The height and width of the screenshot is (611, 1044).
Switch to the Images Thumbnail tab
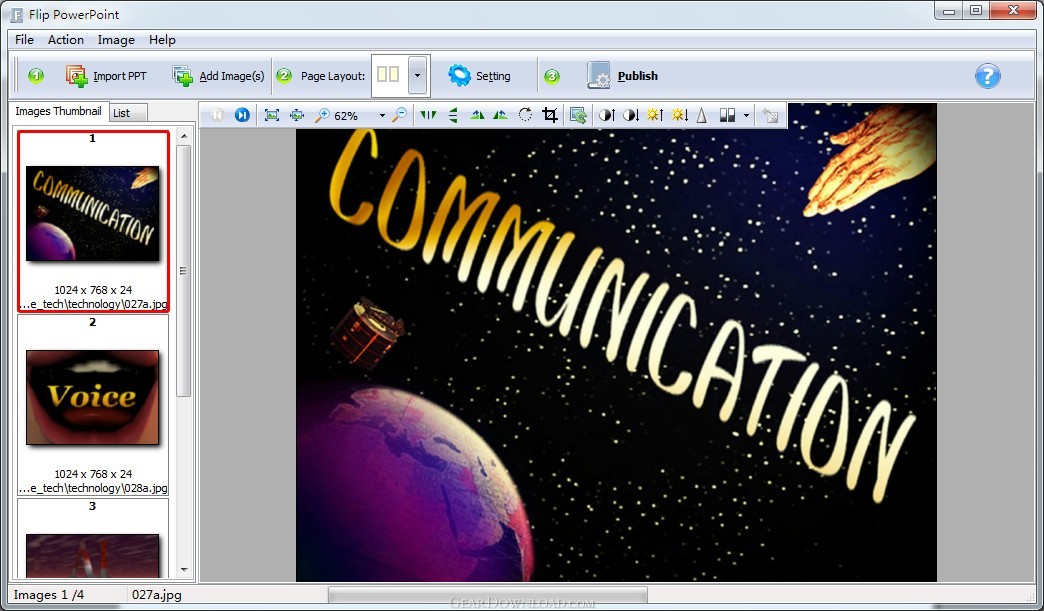(x=59, y=111)
